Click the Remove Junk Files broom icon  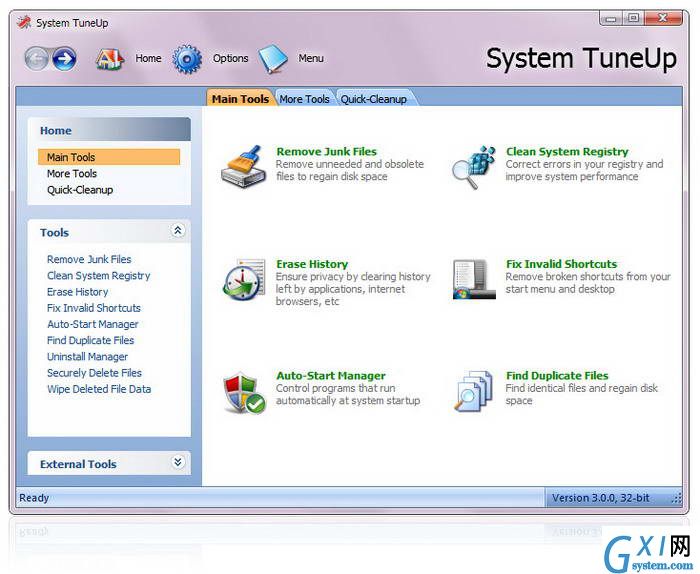pos(244,166)
